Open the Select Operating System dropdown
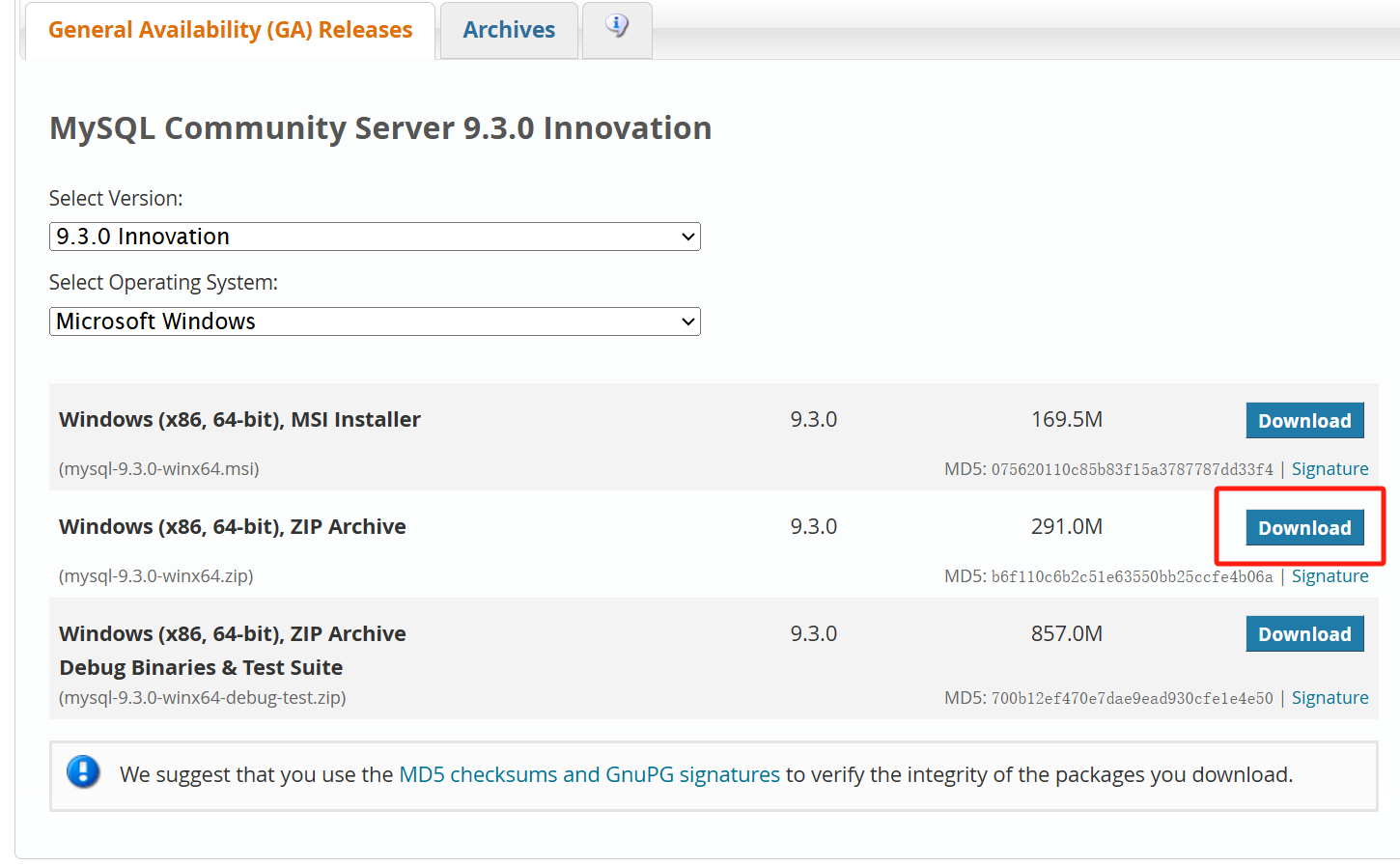Viewport: 1400px width, 866px height. pyautogui.click(x=375, y=321)
